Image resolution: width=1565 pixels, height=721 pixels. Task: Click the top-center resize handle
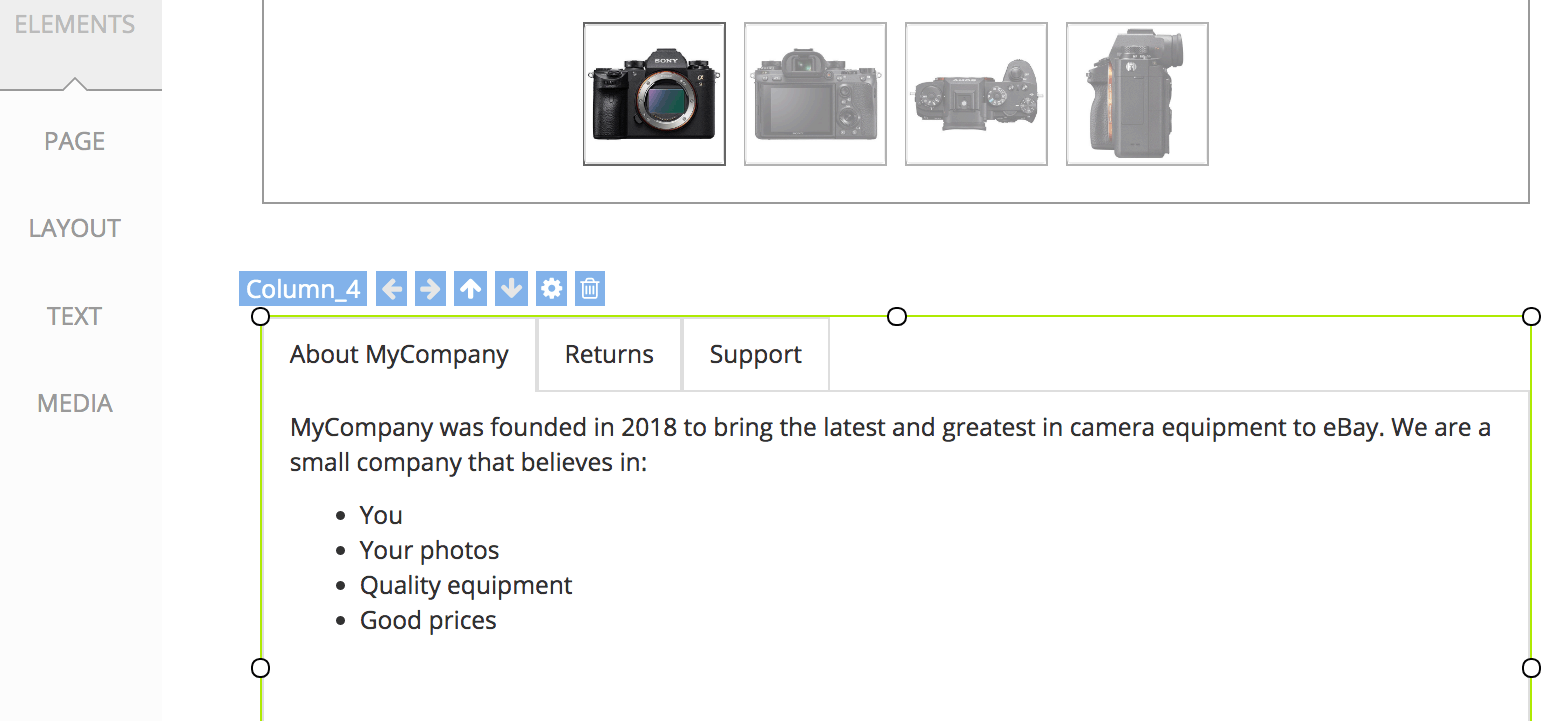click(897, 317)
